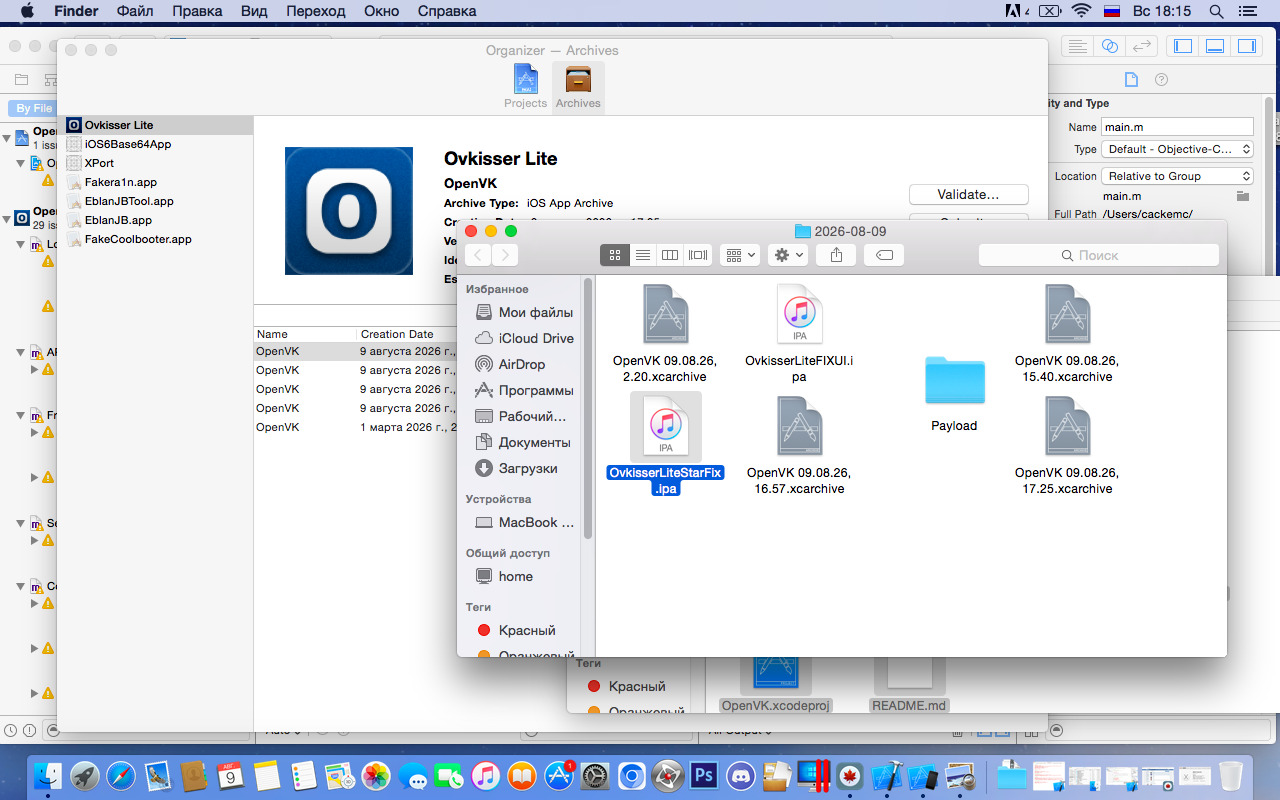Select the OvkisserLiteStarFix.ipa file

(665, 444)
